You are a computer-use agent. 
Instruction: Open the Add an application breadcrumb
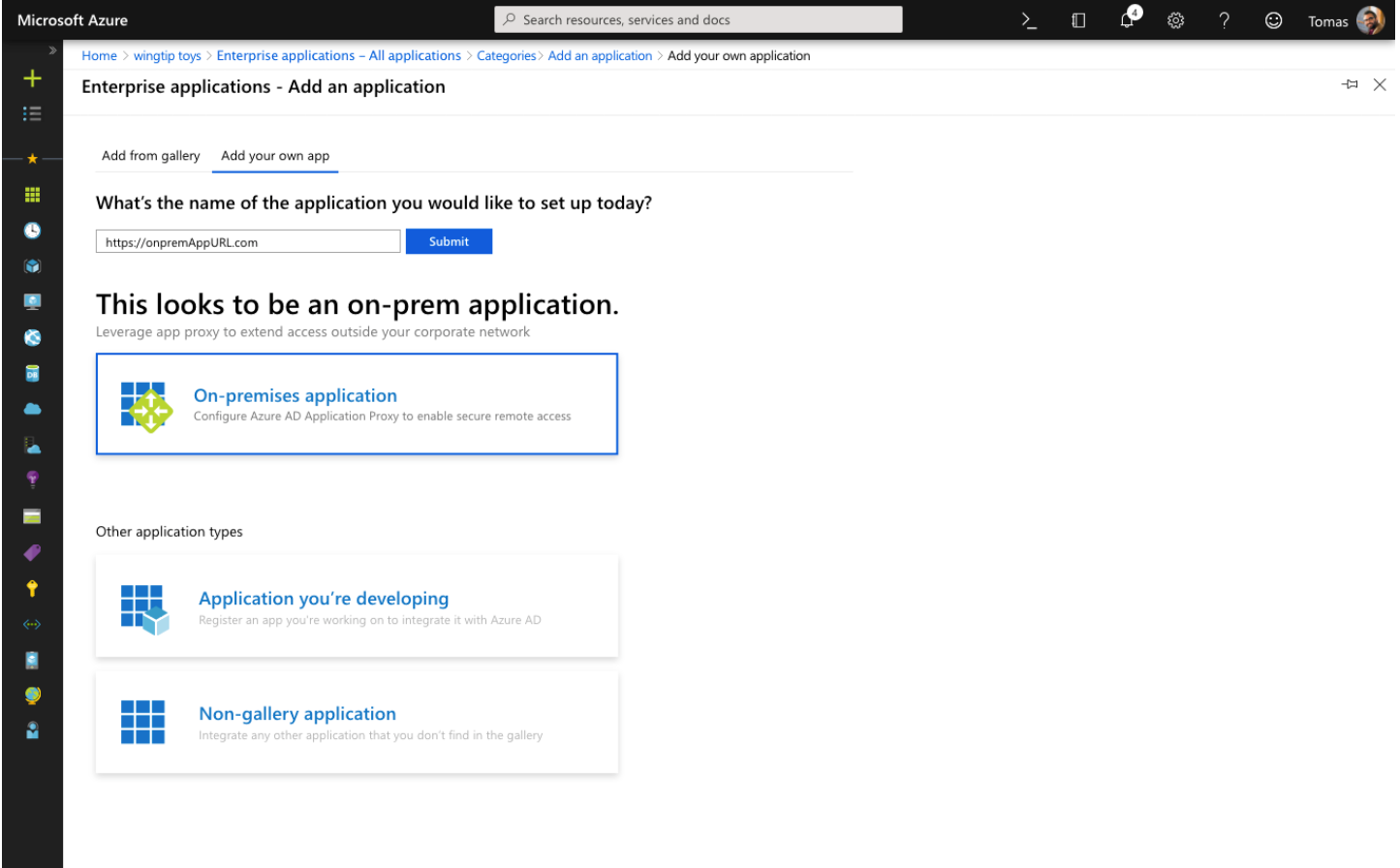tap(600, 56)
